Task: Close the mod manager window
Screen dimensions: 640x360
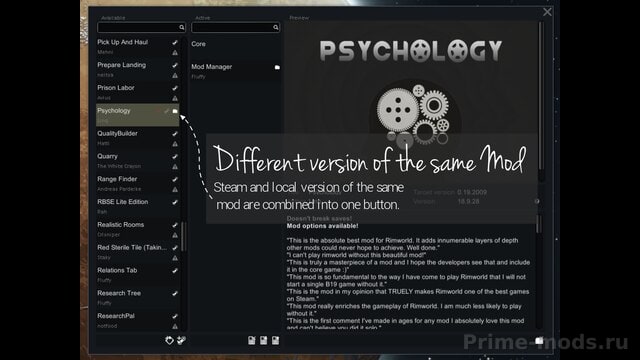Action: [547, 12]
